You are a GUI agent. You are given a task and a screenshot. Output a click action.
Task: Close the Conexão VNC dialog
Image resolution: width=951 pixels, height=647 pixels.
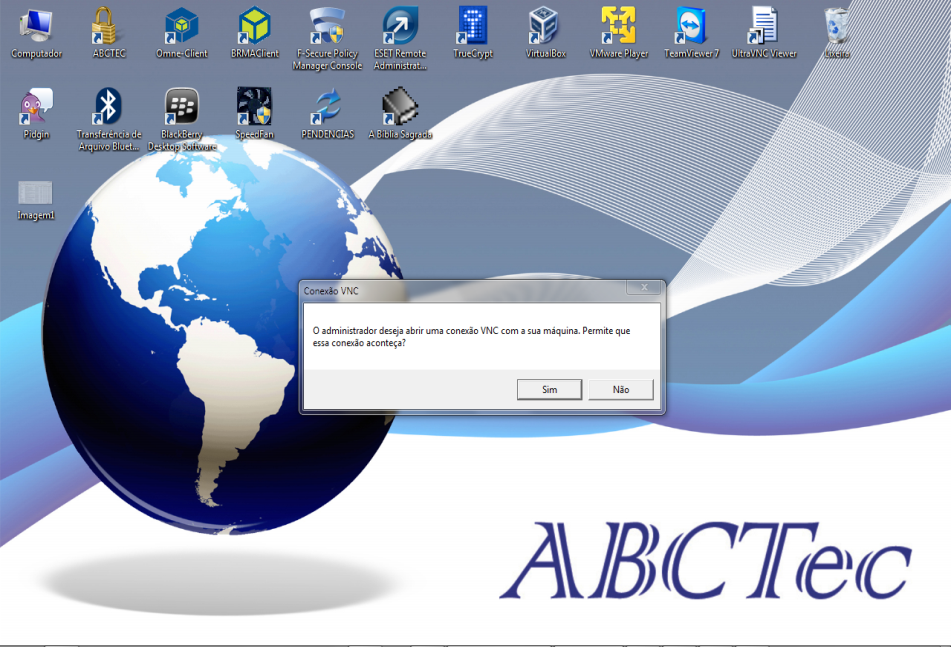coord(645,287)
